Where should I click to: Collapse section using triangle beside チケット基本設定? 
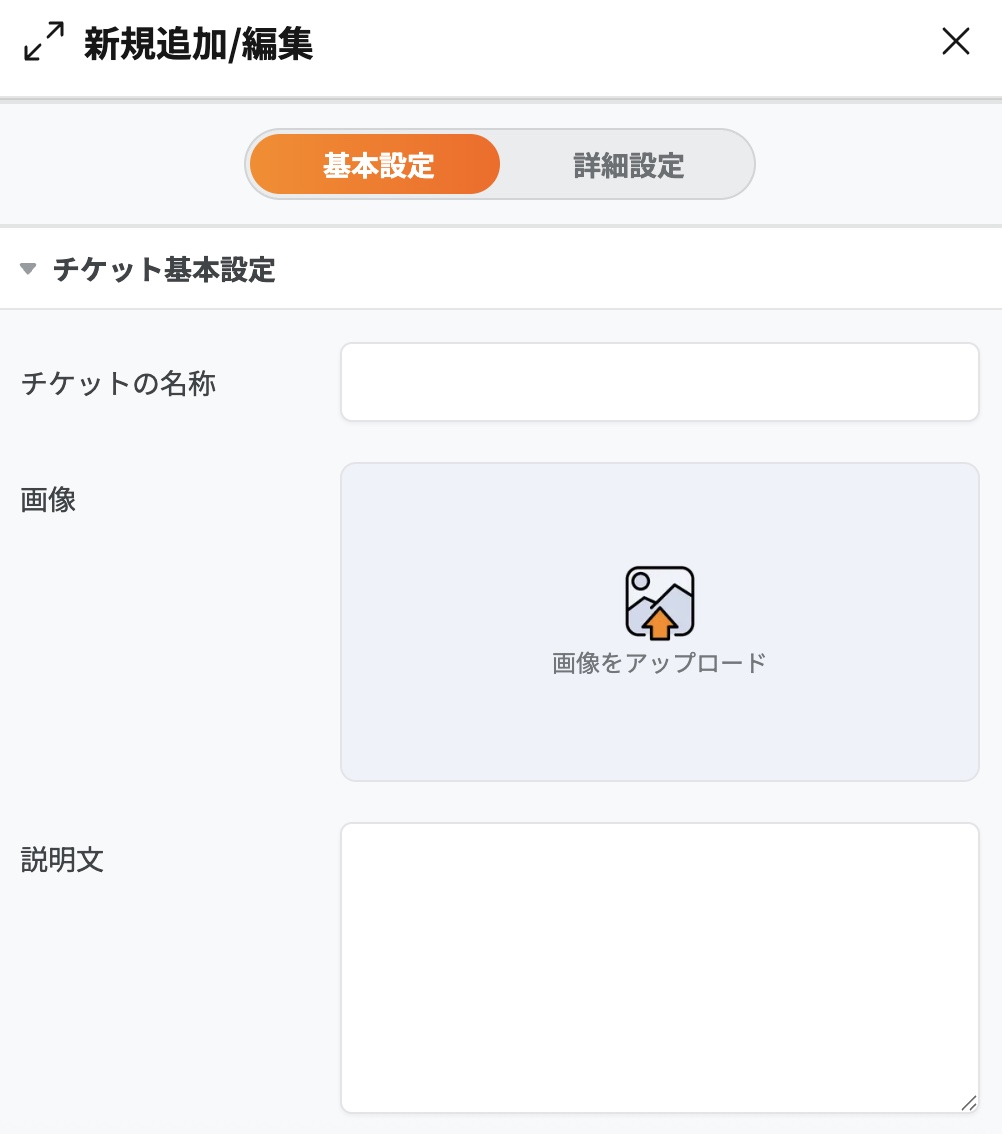tap(28, 269)
